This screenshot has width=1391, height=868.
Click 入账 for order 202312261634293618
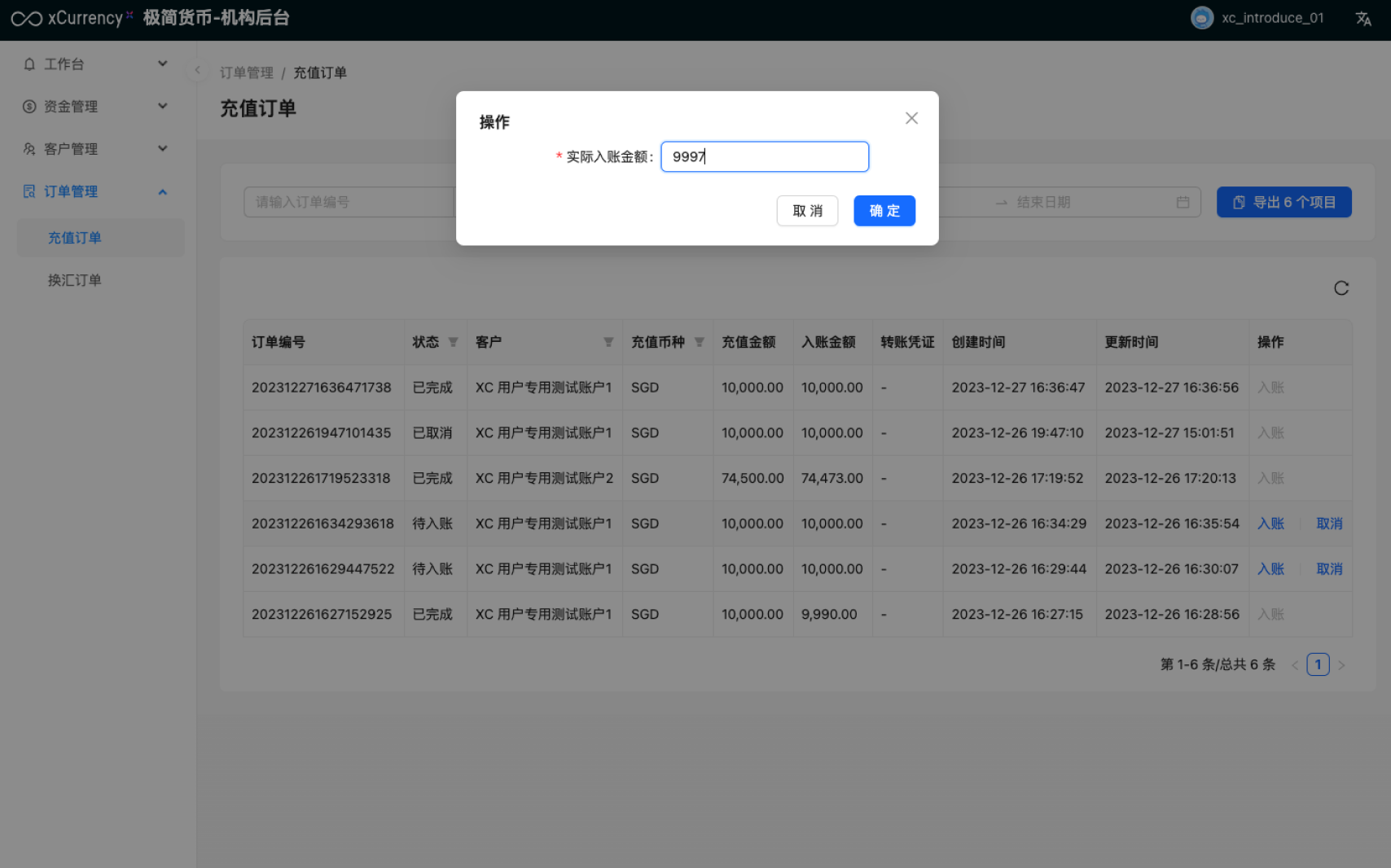[x=1270, y=524]
